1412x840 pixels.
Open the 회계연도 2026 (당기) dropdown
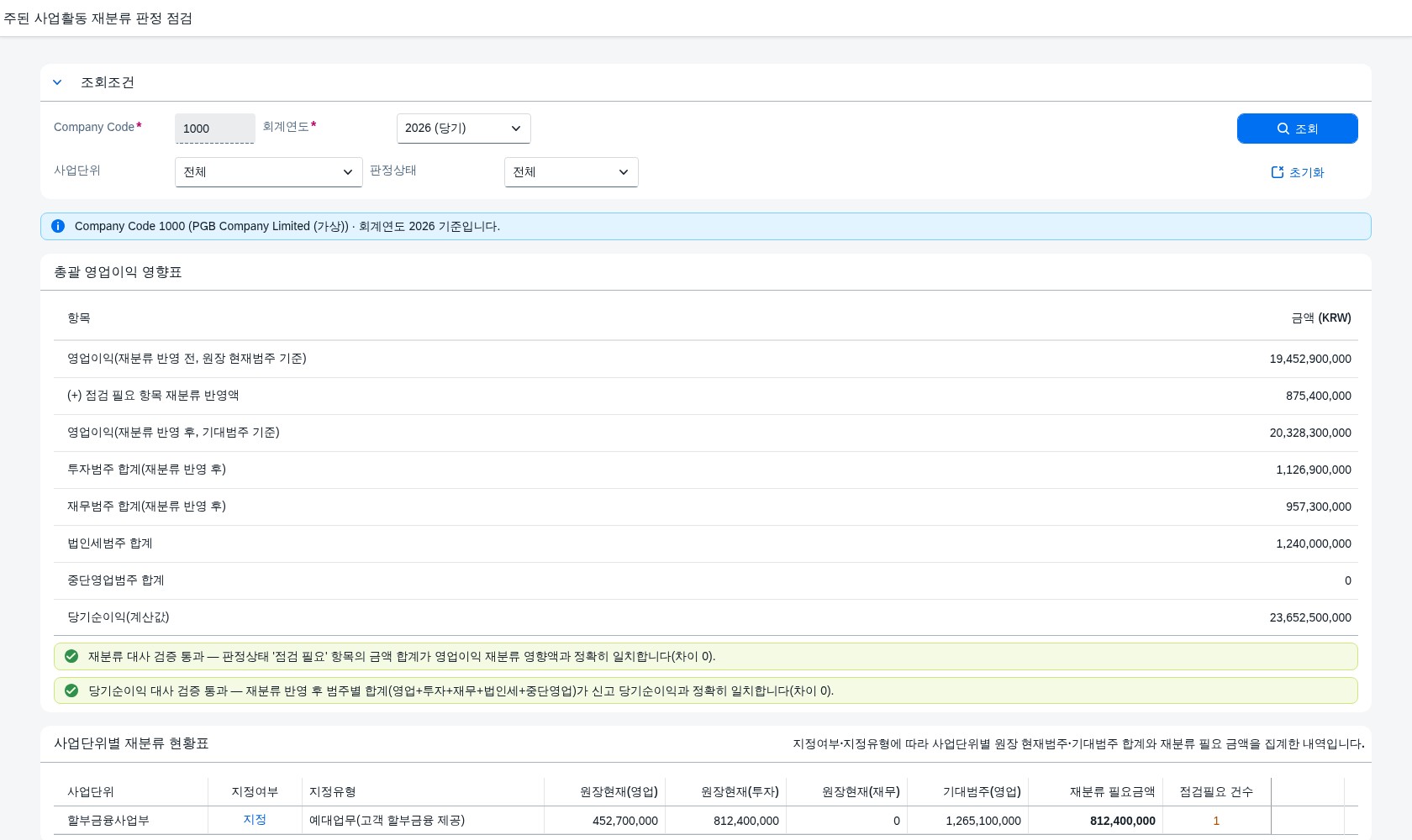click(463, 129)
